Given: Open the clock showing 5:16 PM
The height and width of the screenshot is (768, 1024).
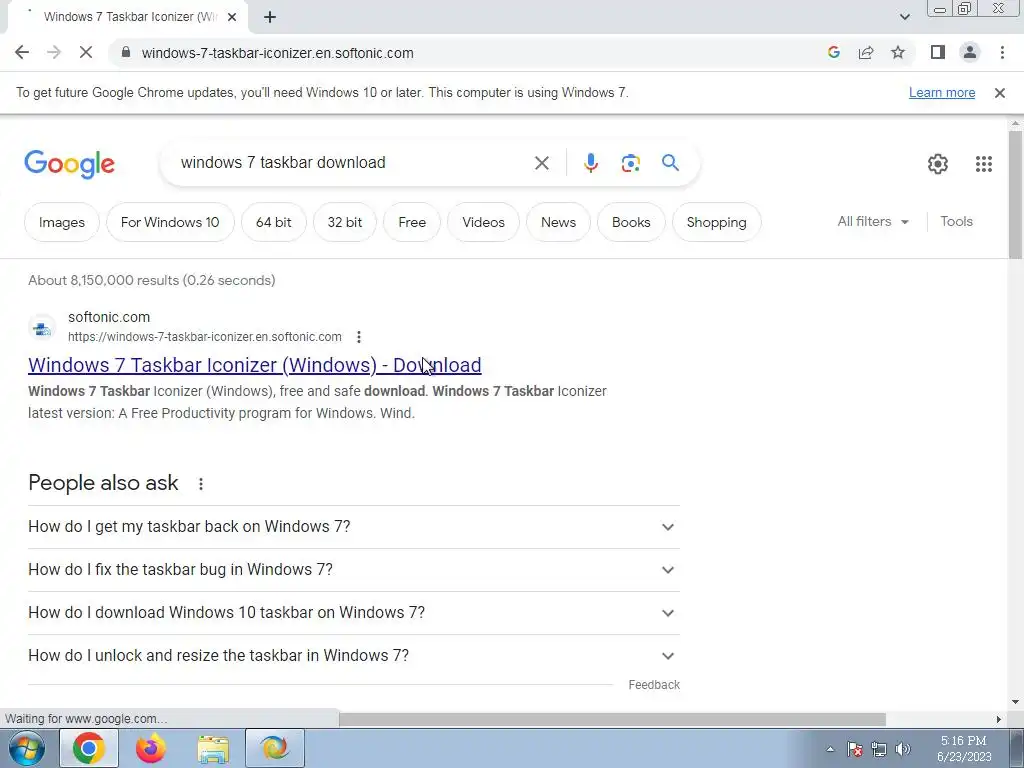Looking at the screenshot, I should coord(964,748).
